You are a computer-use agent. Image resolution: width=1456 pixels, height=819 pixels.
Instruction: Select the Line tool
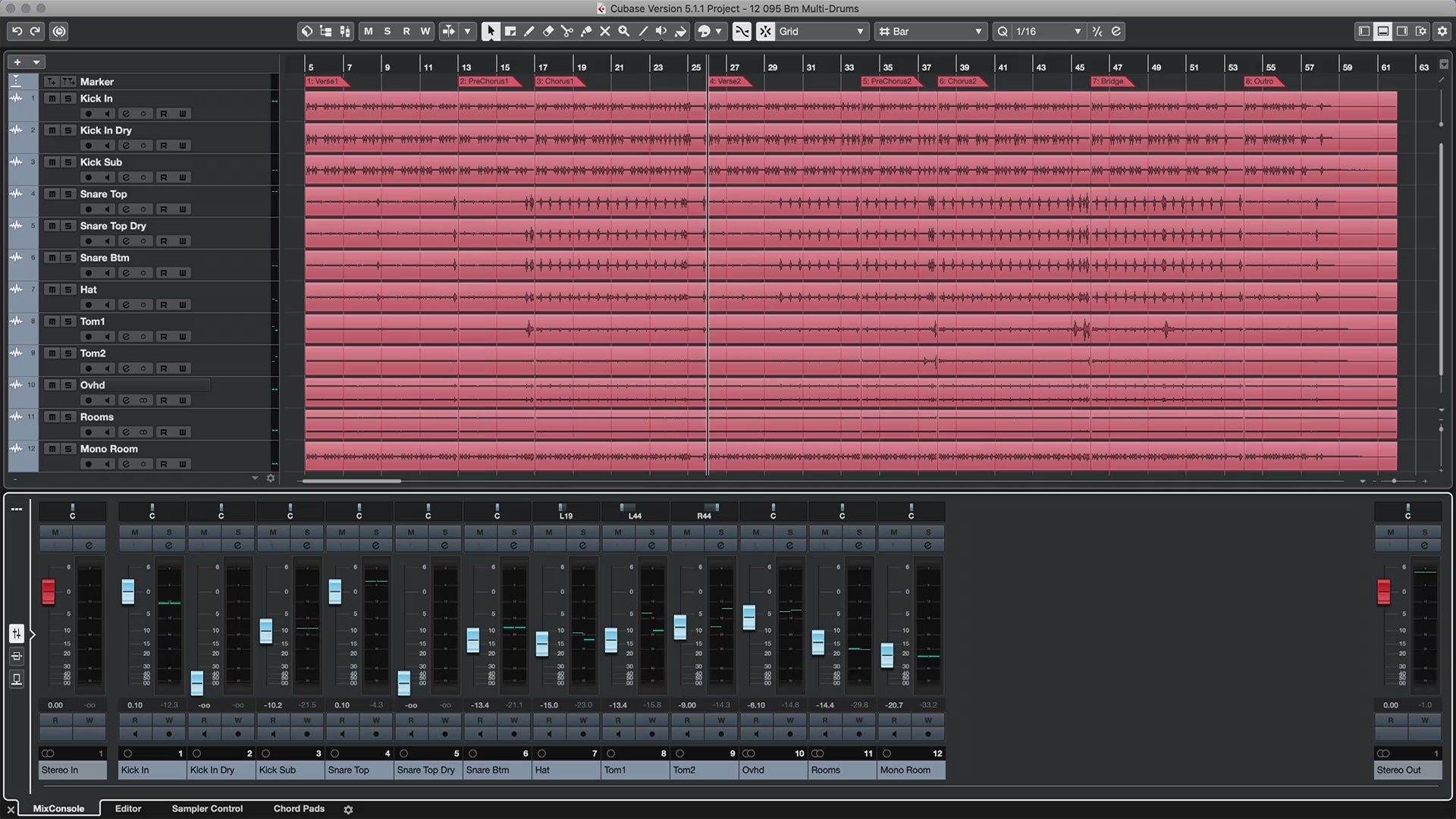[643, 31]
